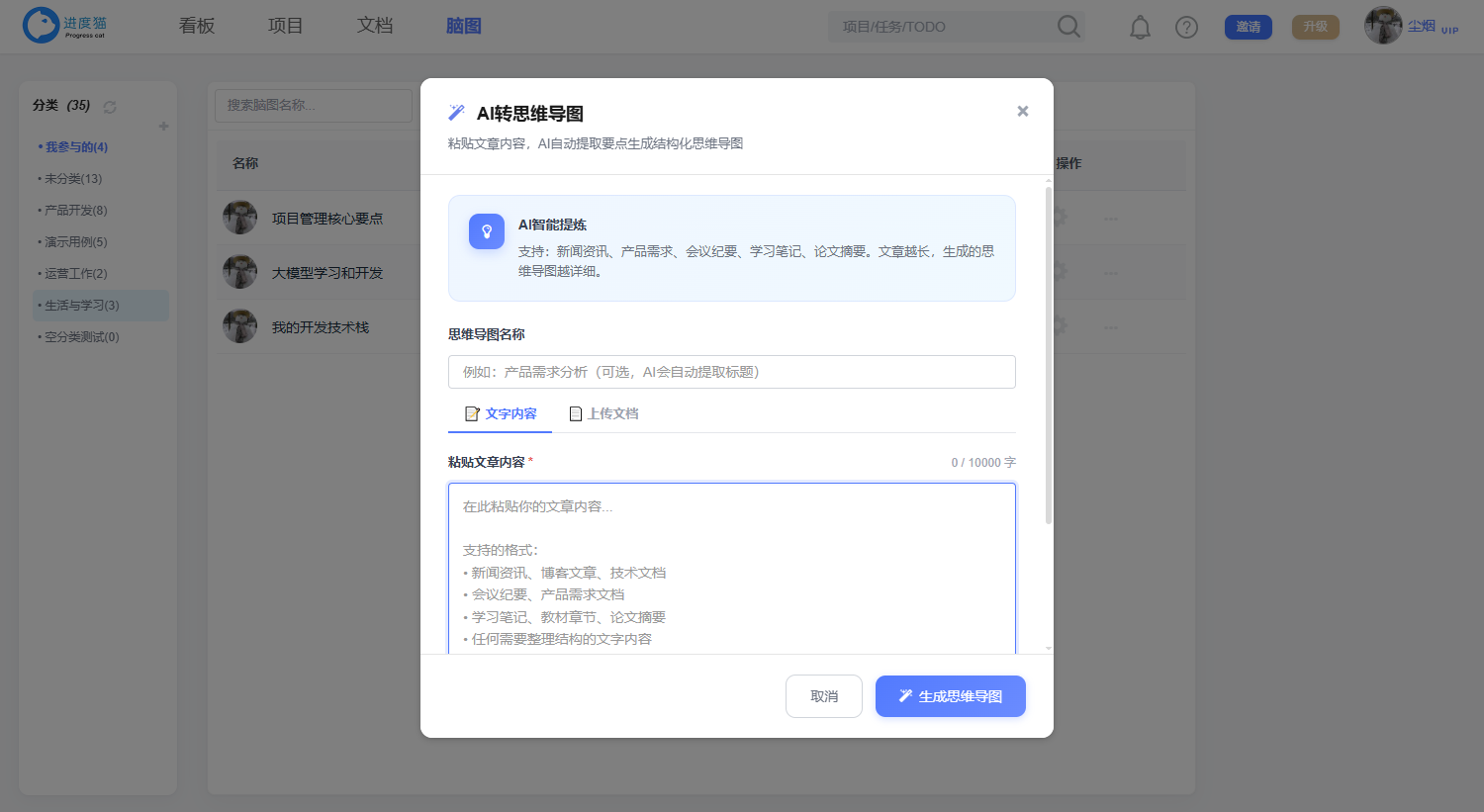Open the notification bell
Viewport: 1484px width, 812px height.
[x=1140, y=27]
